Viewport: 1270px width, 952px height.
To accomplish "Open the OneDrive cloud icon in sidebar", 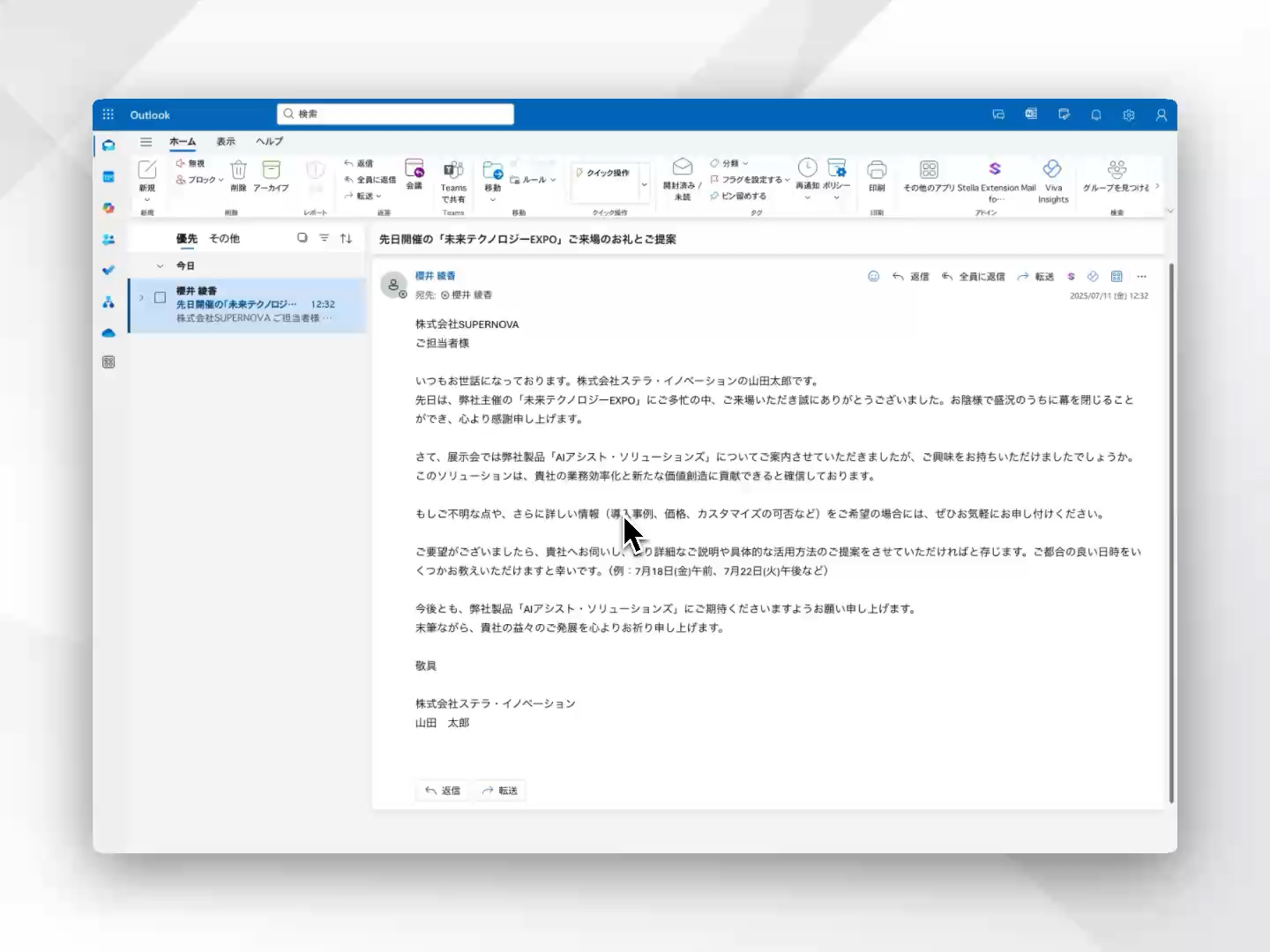I will pos(108,333).
